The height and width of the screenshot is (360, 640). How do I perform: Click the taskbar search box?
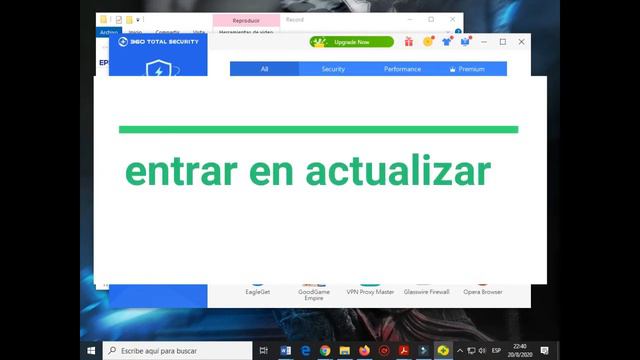click(x=177, y=351)
